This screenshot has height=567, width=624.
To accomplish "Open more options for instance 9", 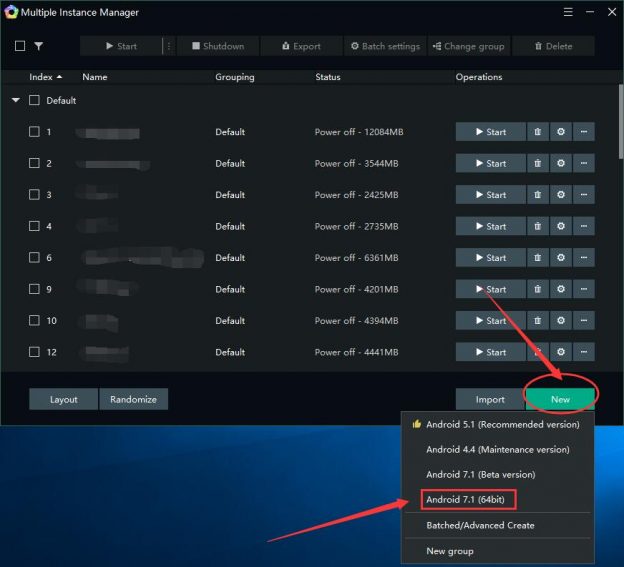I will (584, 289).
